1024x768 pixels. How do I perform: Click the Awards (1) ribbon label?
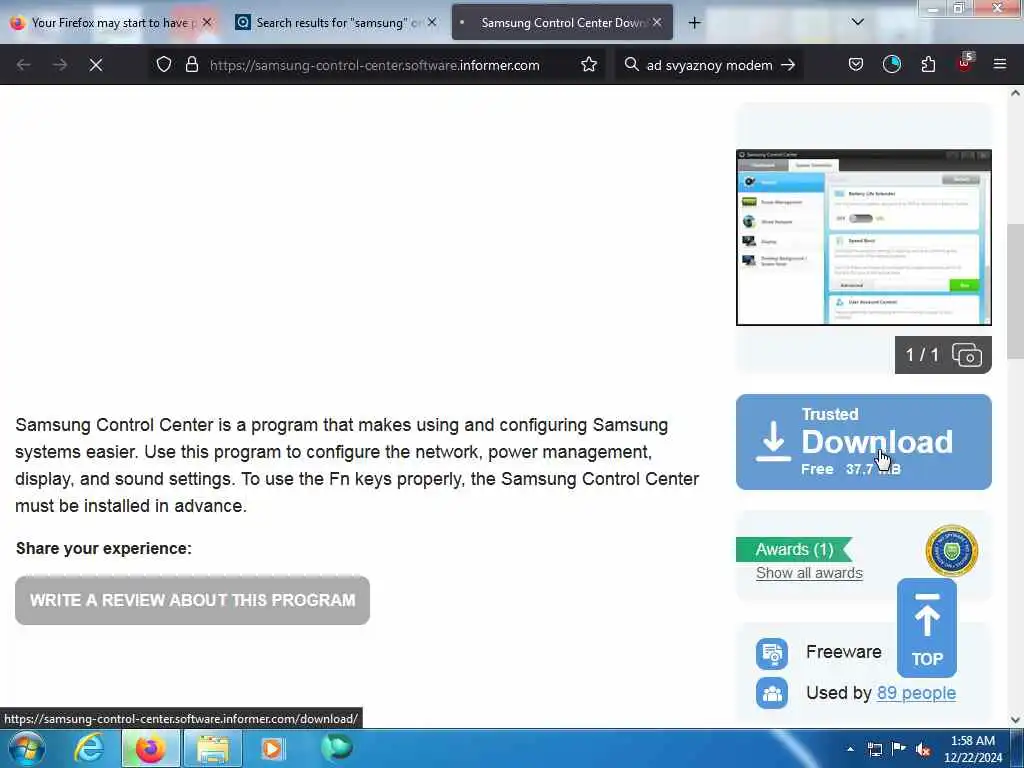tap(794, 549)
